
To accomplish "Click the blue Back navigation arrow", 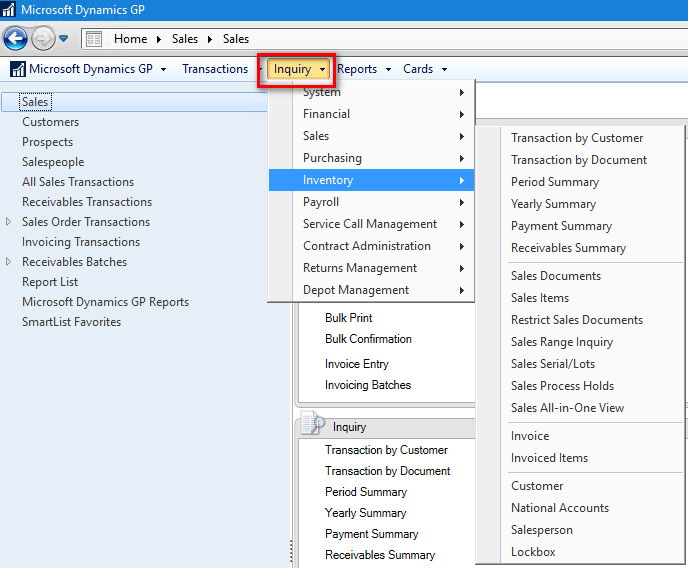I will [15, 39].
